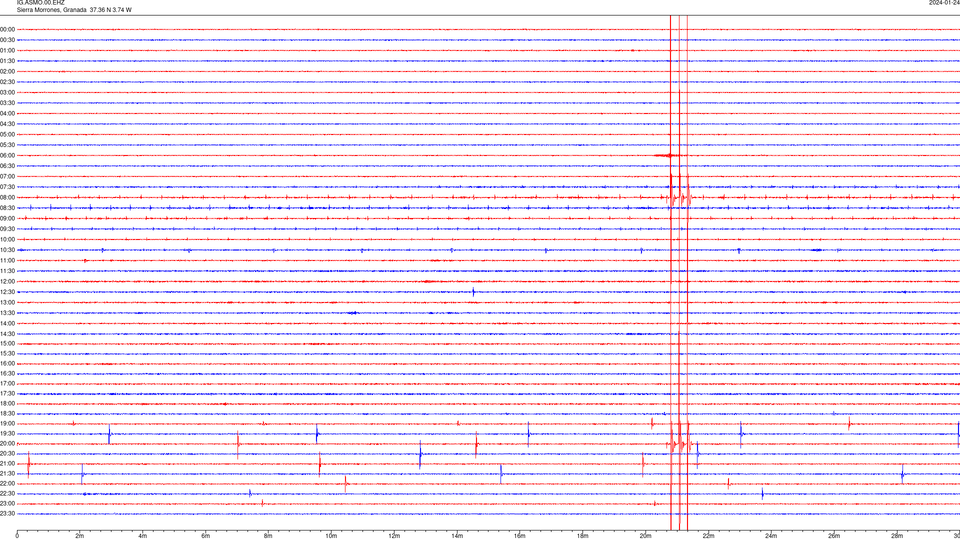960x540 pixels.
Task: Click the red burst on the 06:00 trace
Action: pyautogui.click(x=666, y=156)
